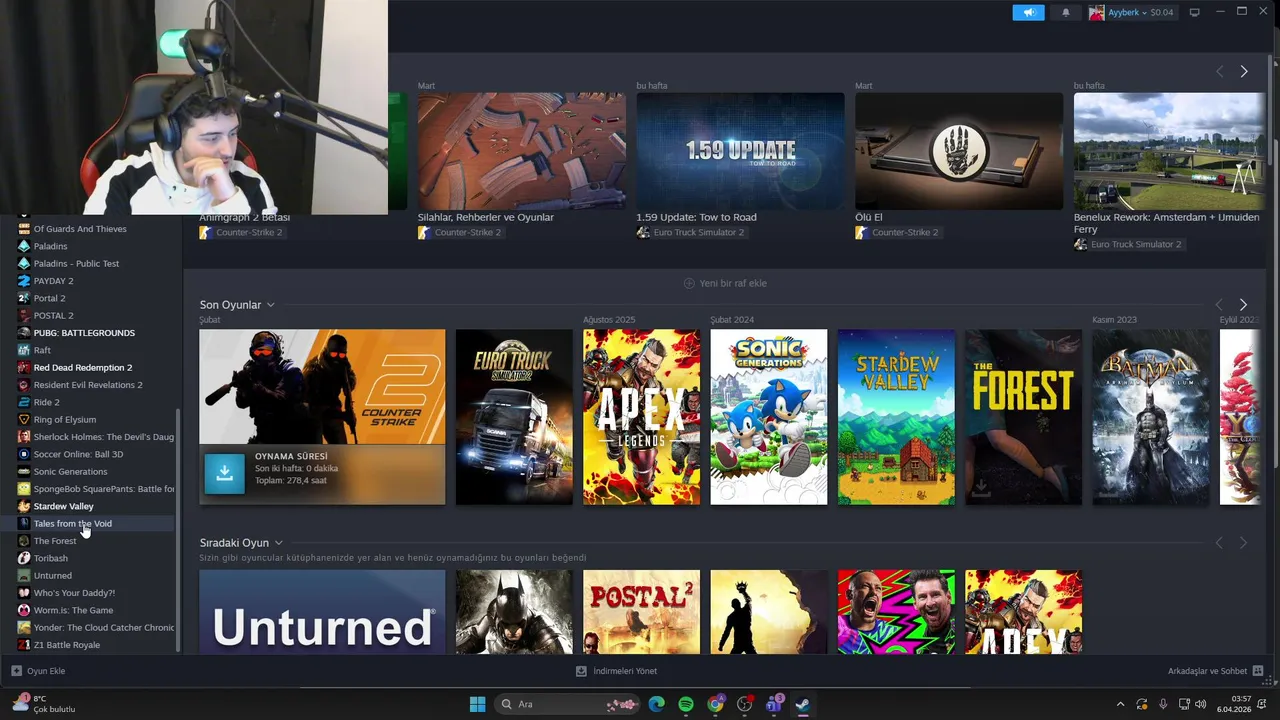Open the Steam announcements megaphone button
Screen dimensions: 1280x720
tap(1028, 12)
